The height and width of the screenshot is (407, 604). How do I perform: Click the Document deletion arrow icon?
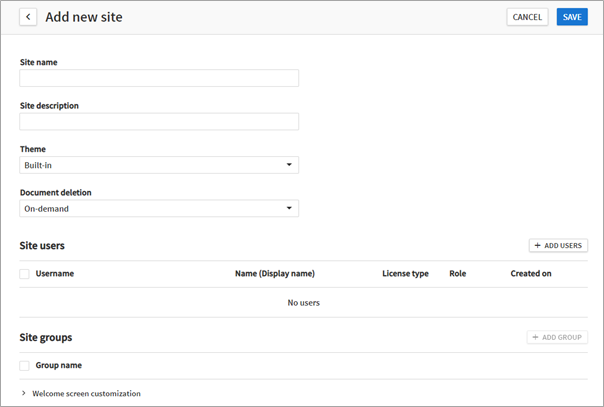click(289, 209)
